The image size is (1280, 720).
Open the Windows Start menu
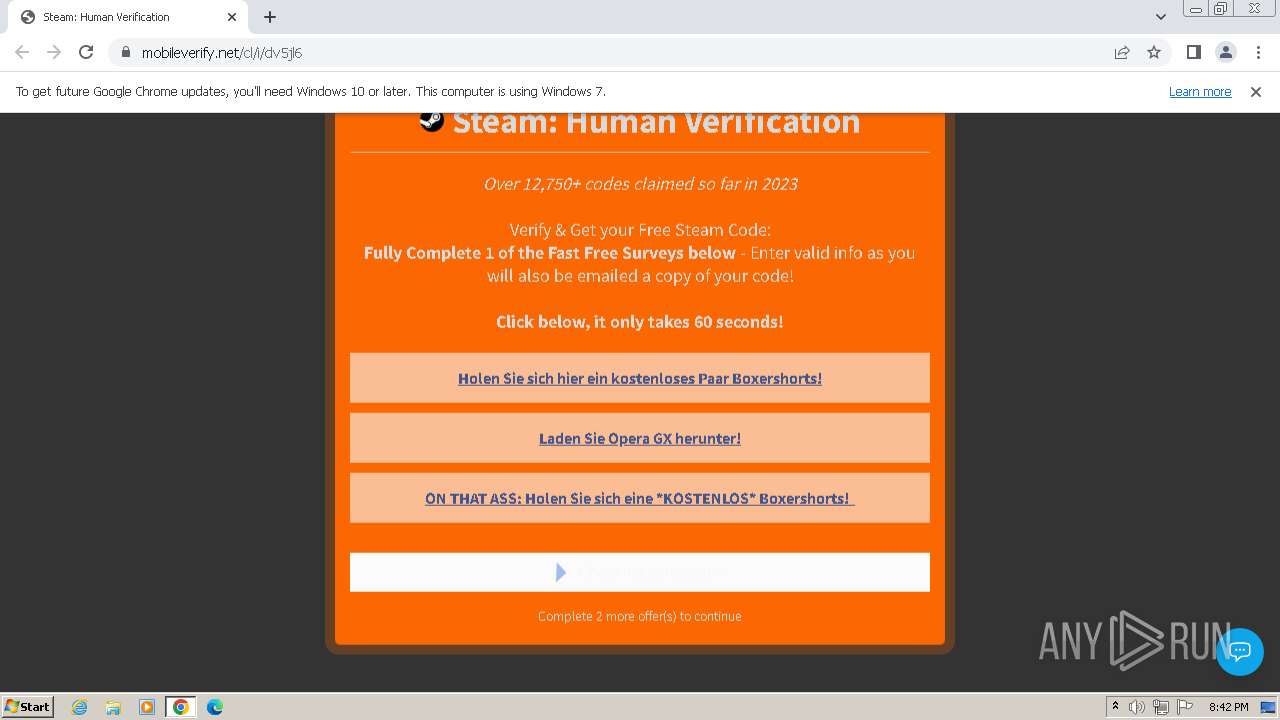pyautogui.click(x=28, y=706)
